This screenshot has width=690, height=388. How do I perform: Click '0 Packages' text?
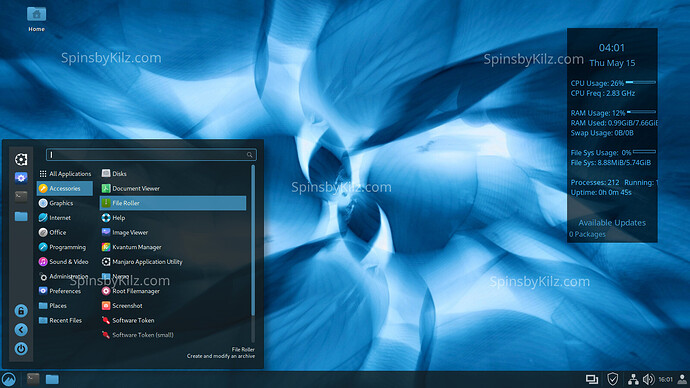coord(587,234)
